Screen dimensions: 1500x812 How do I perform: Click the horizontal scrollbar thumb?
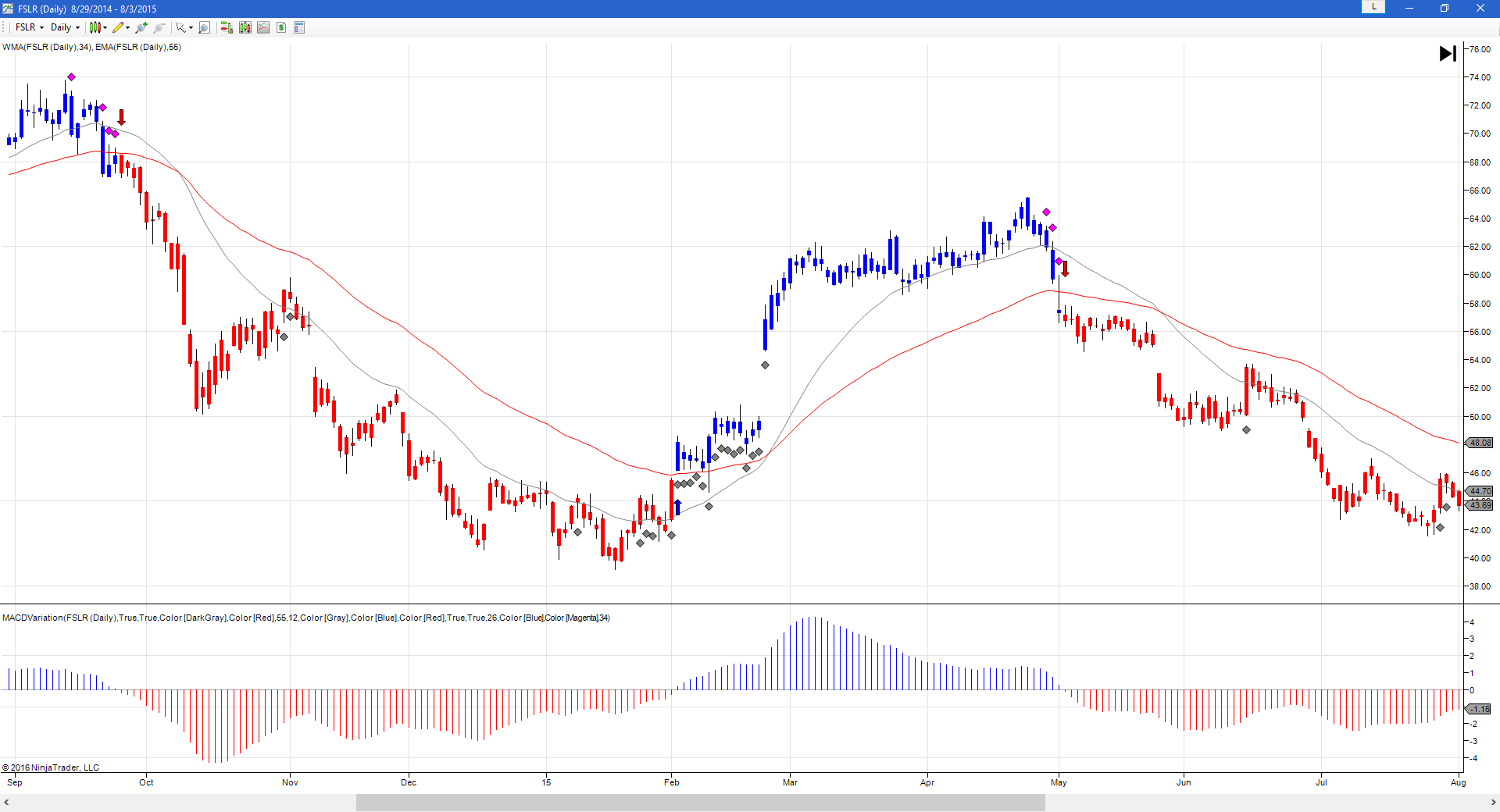coord(701,803)
